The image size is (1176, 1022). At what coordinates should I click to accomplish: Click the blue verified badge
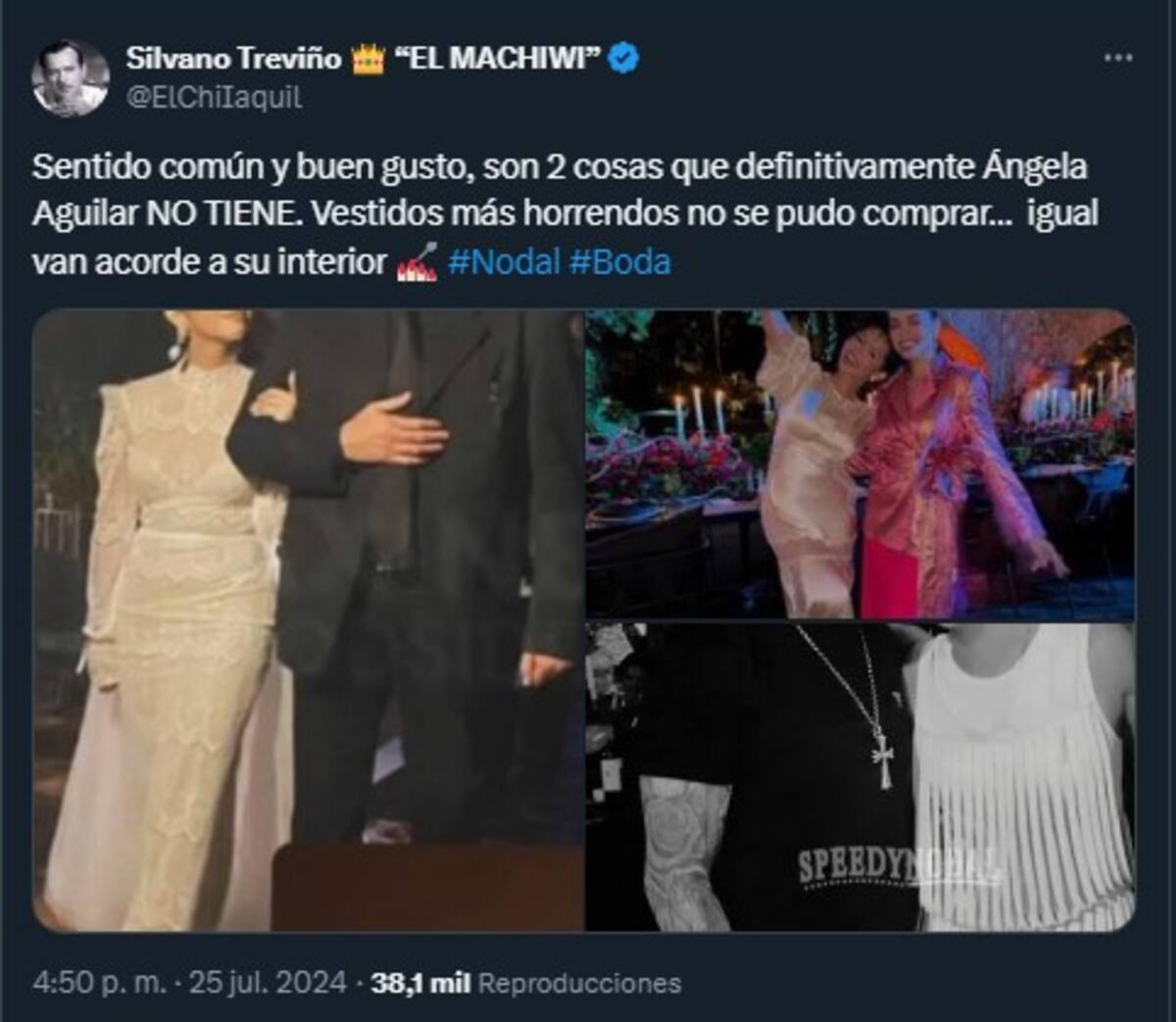coord(623,59)
